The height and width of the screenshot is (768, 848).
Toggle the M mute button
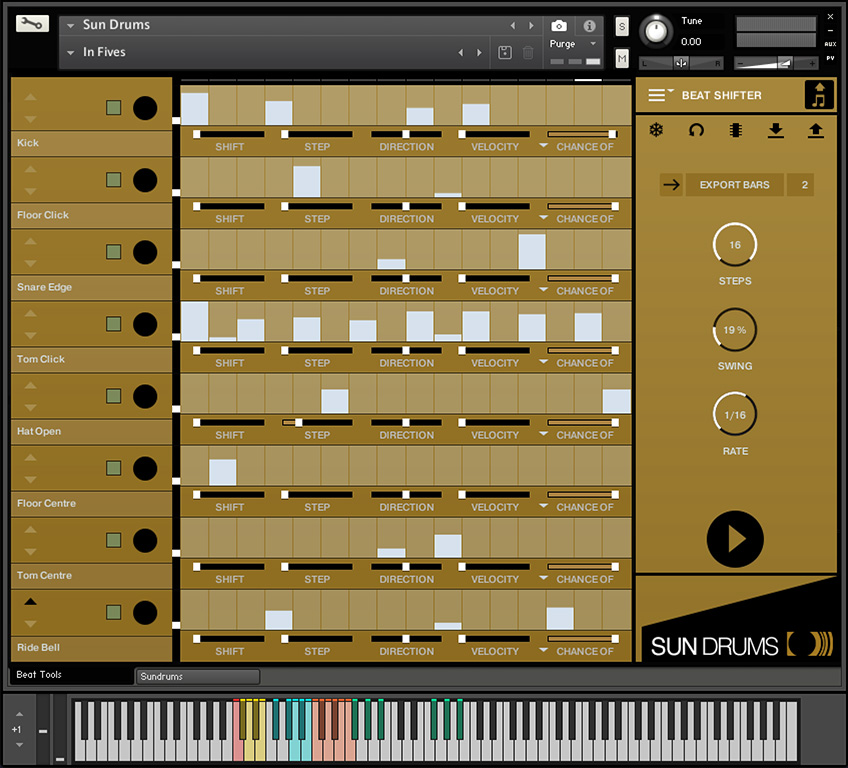tap(622, 58)
